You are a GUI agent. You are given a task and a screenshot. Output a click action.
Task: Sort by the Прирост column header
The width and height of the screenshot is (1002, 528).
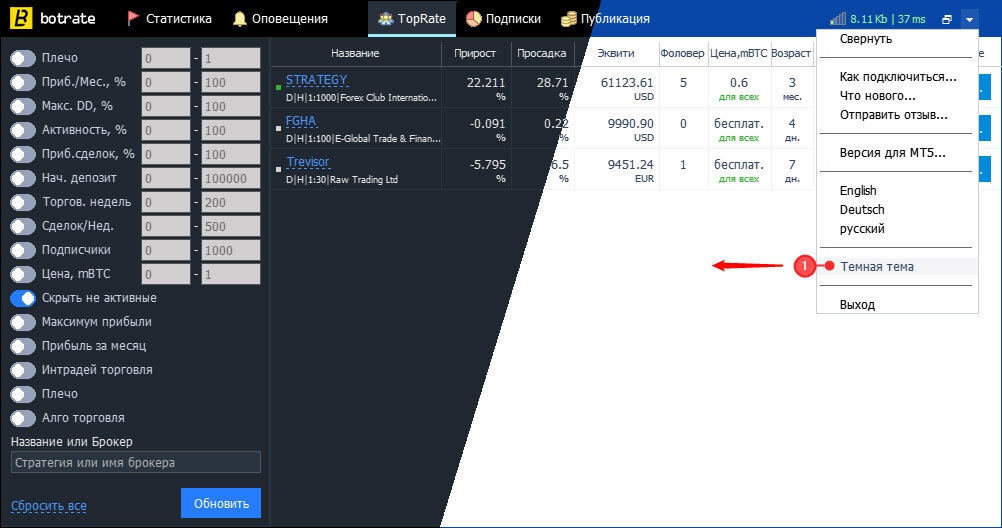click(x=475, y=53)
